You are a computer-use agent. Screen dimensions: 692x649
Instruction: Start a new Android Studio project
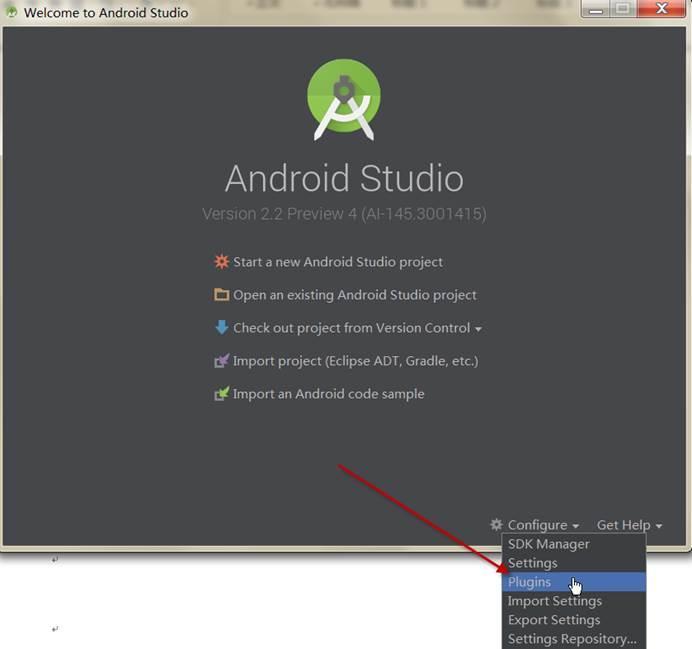pyautogui.click(x=338, y=262)
